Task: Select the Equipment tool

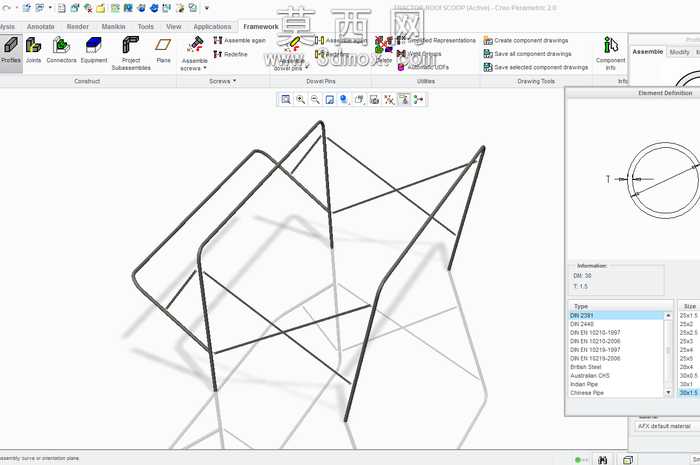Action: 94,50
